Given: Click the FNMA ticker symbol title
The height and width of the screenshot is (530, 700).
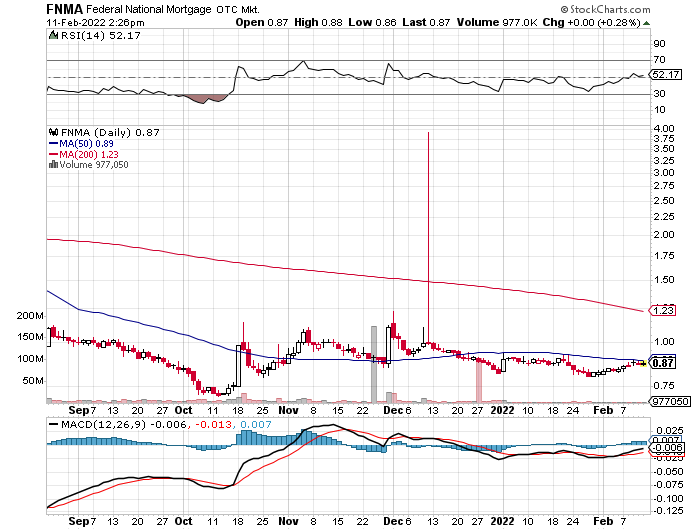Looking at the screenshot, I should (x=64, y=9).
